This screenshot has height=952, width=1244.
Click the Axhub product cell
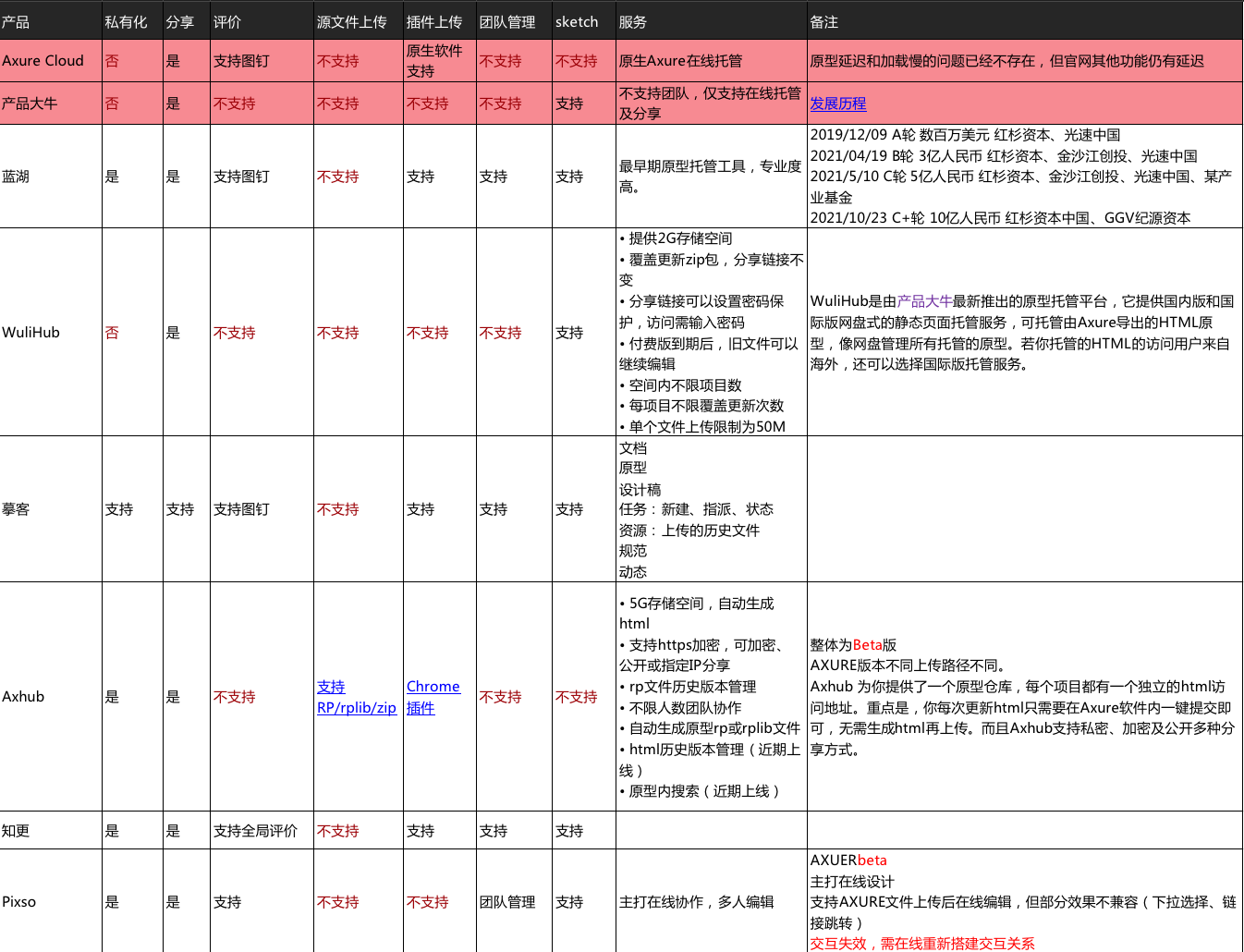[x=51, y=697]
